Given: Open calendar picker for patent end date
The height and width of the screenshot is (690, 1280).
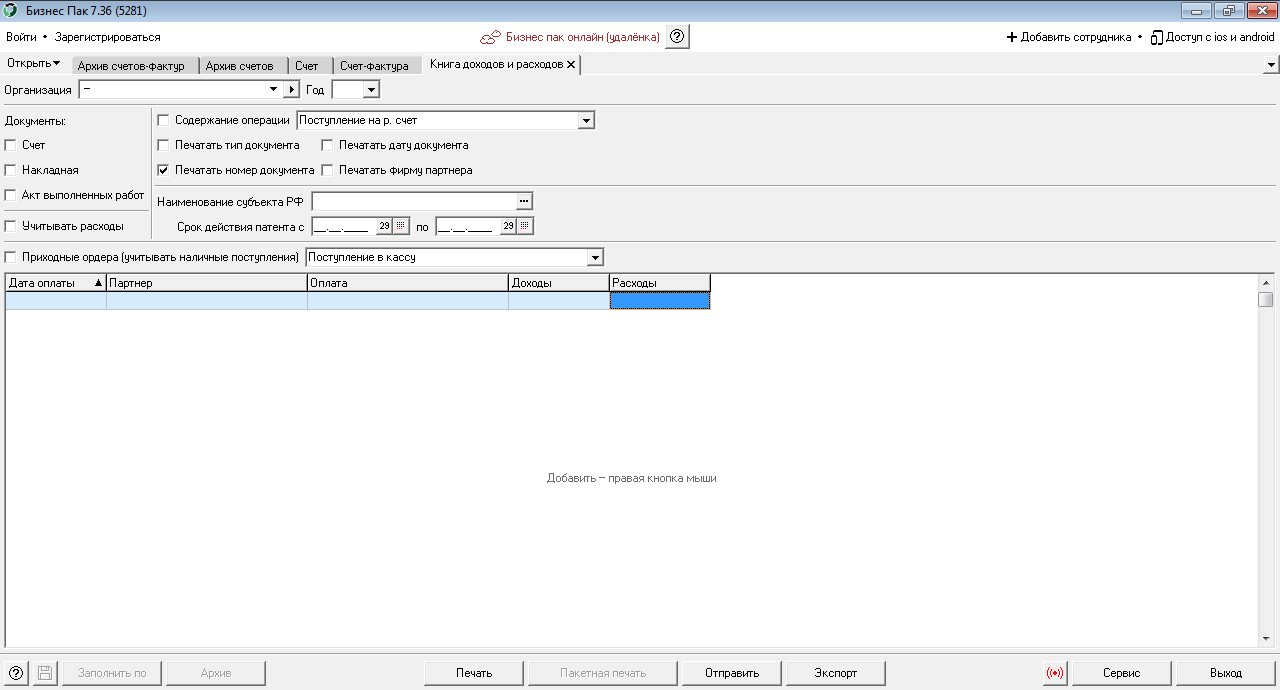Looking at the screenshot, I should coord(525,226).
